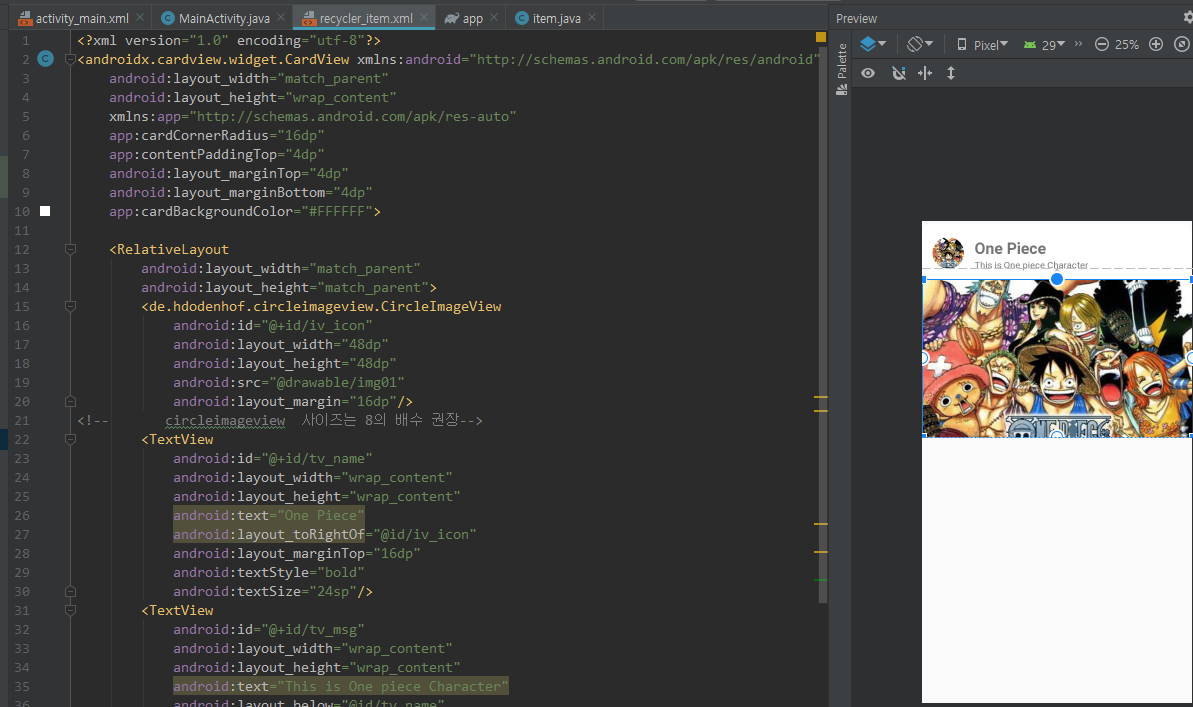Click the cardCornerRadius value "16dp"
The width and height of the screenshot is (1193, 707).
click(x=301, y=135)
